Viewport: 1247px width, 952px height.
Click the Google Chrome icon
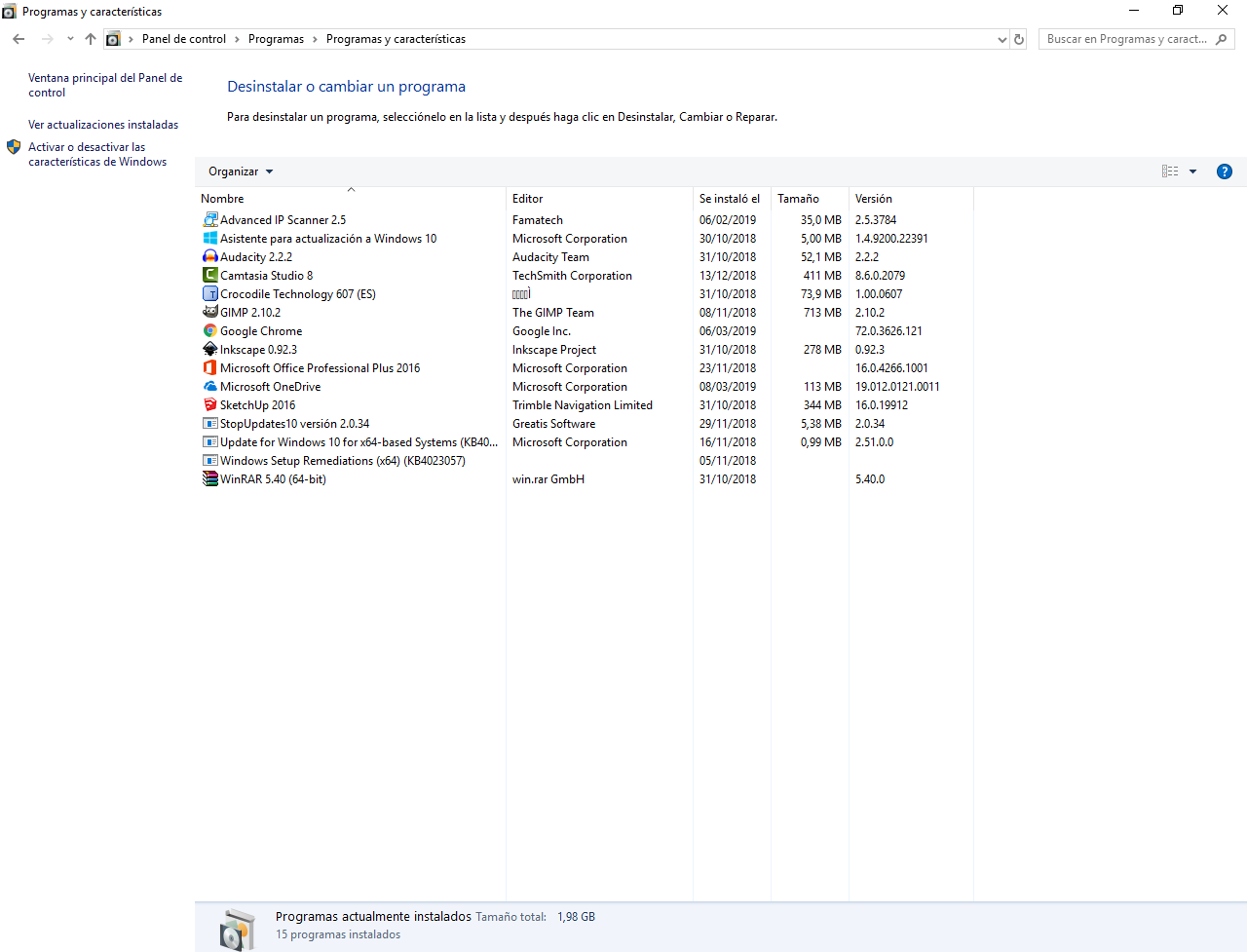pos(209,331)
